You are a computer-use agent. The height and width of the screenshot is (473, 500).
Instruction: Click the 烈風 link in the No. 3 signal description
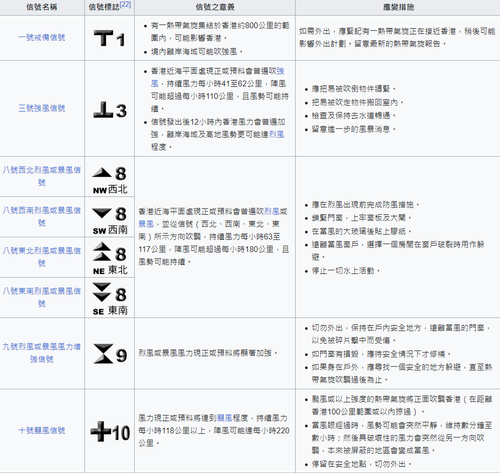277,134
